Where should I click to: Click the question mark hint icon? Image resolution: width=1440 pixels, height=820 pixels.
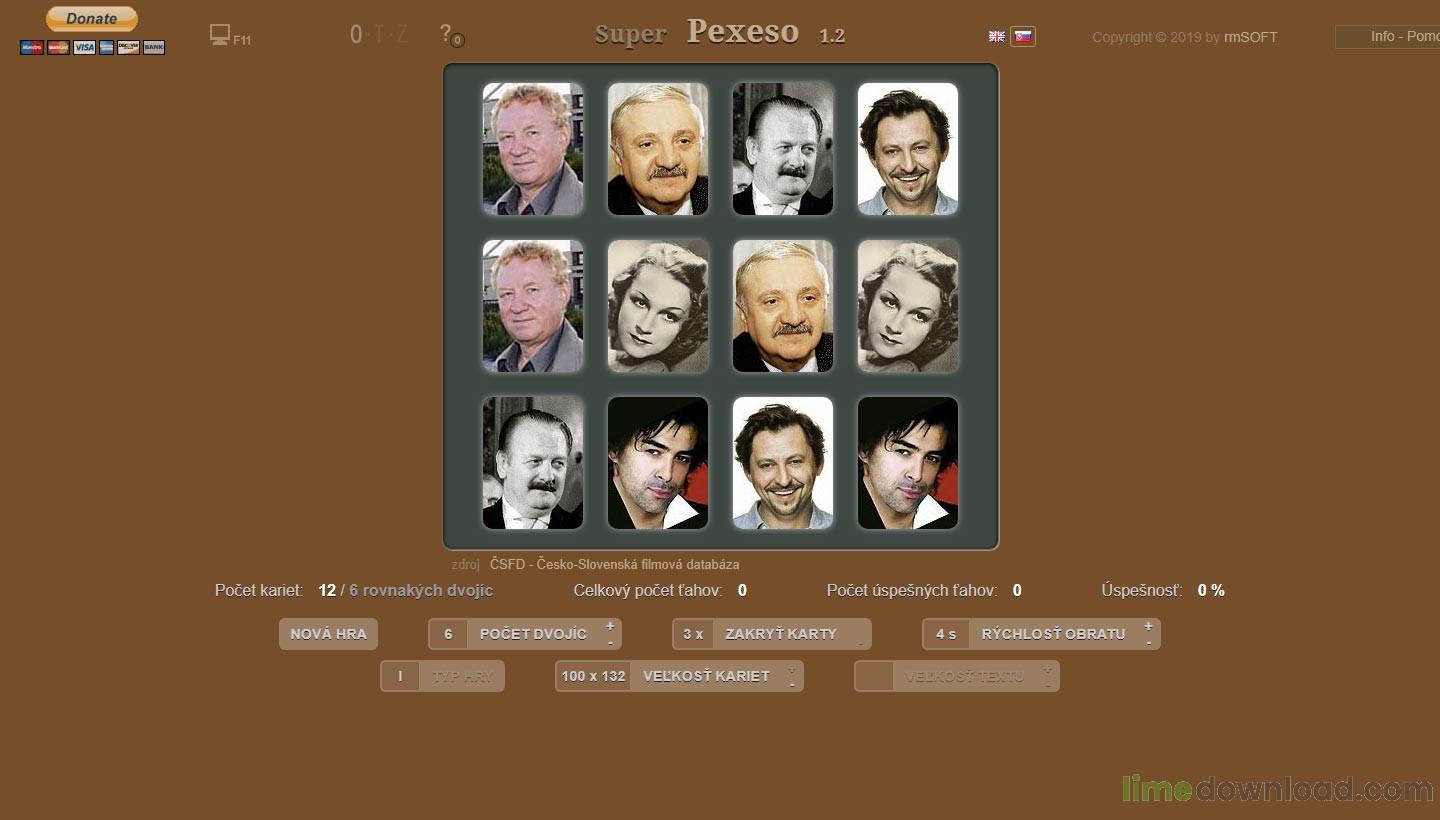449,35
